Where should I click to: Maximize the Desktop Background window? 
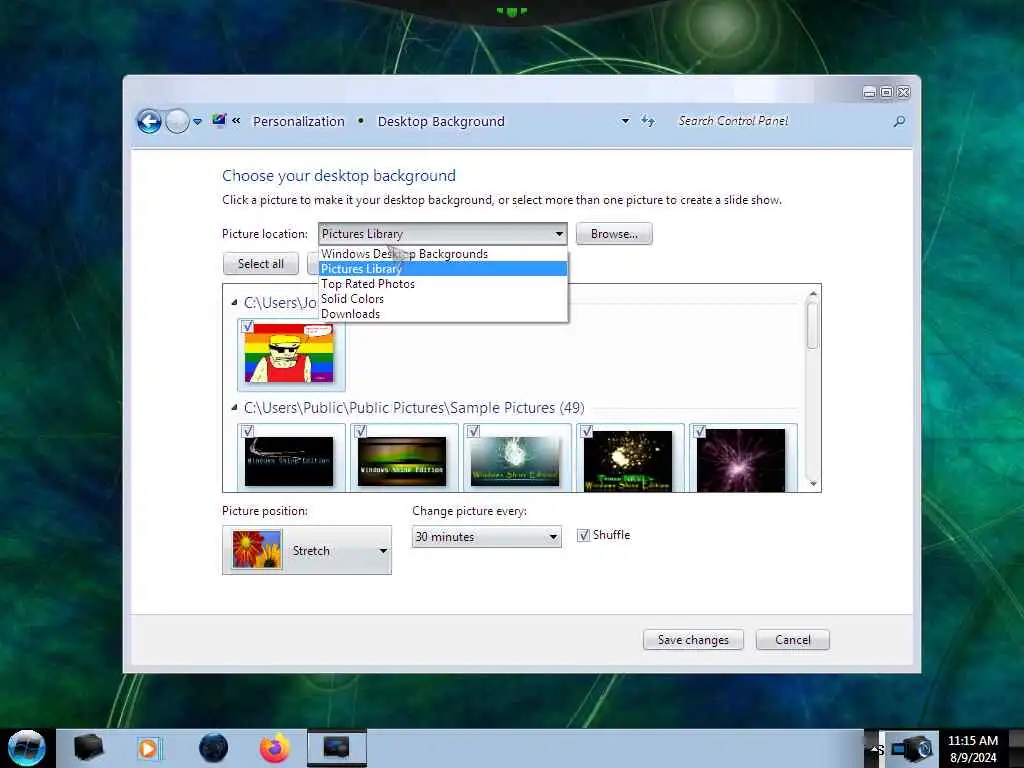click(x=886, y=93)
